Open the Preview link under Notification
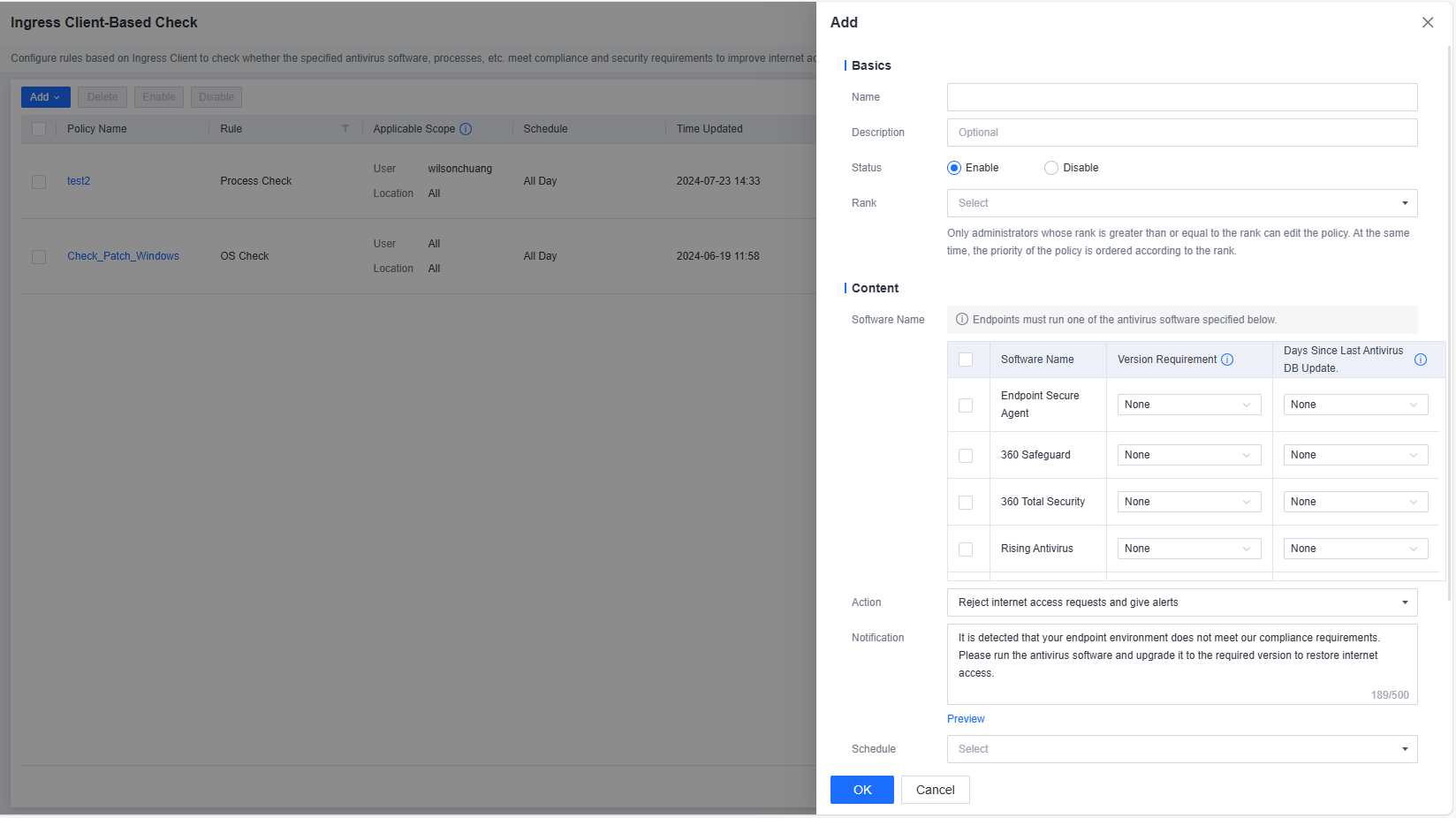 pyautogui.click(x=966, y=719)
